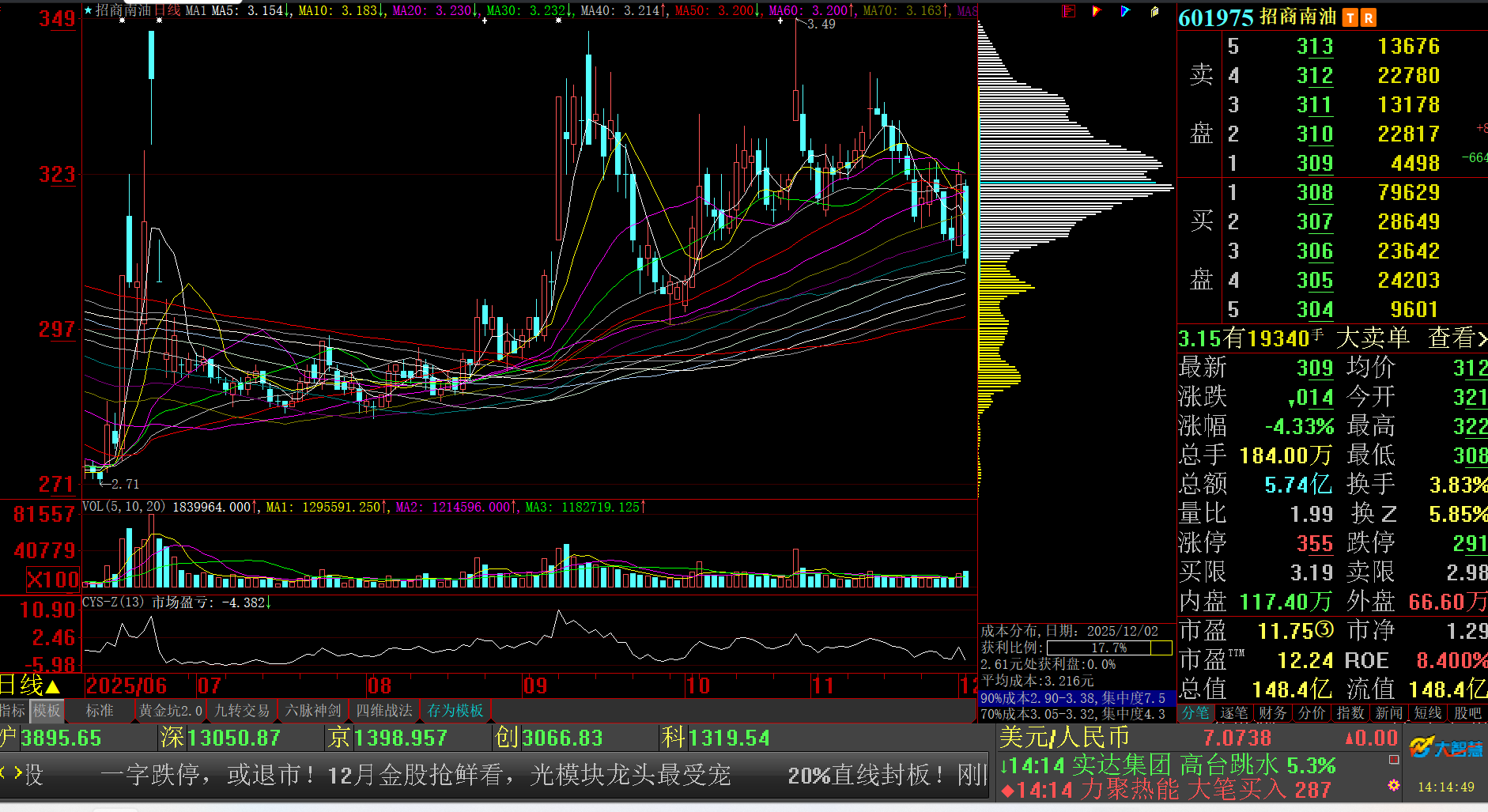Open the 新闻 tab

[1389, 712]
